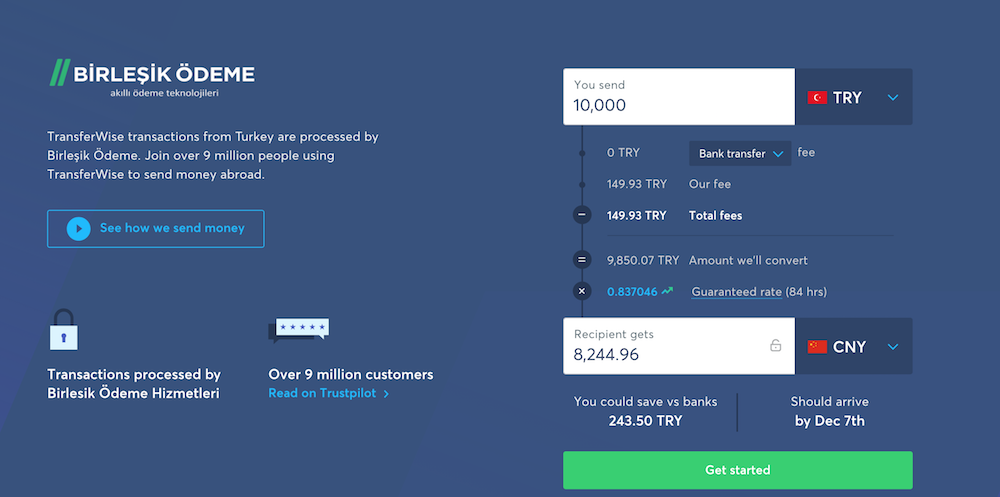Viewport: 1000px width, 497px height.
Task: Click the unlock icon in Recipient gets field
Action: point(776,346)
